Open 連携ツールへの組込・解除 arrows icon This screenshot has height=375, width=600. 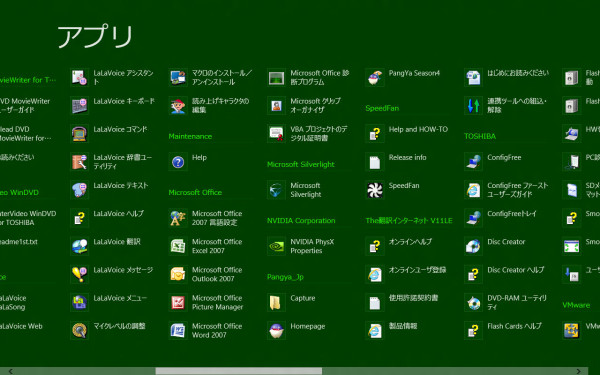point(473,106)
